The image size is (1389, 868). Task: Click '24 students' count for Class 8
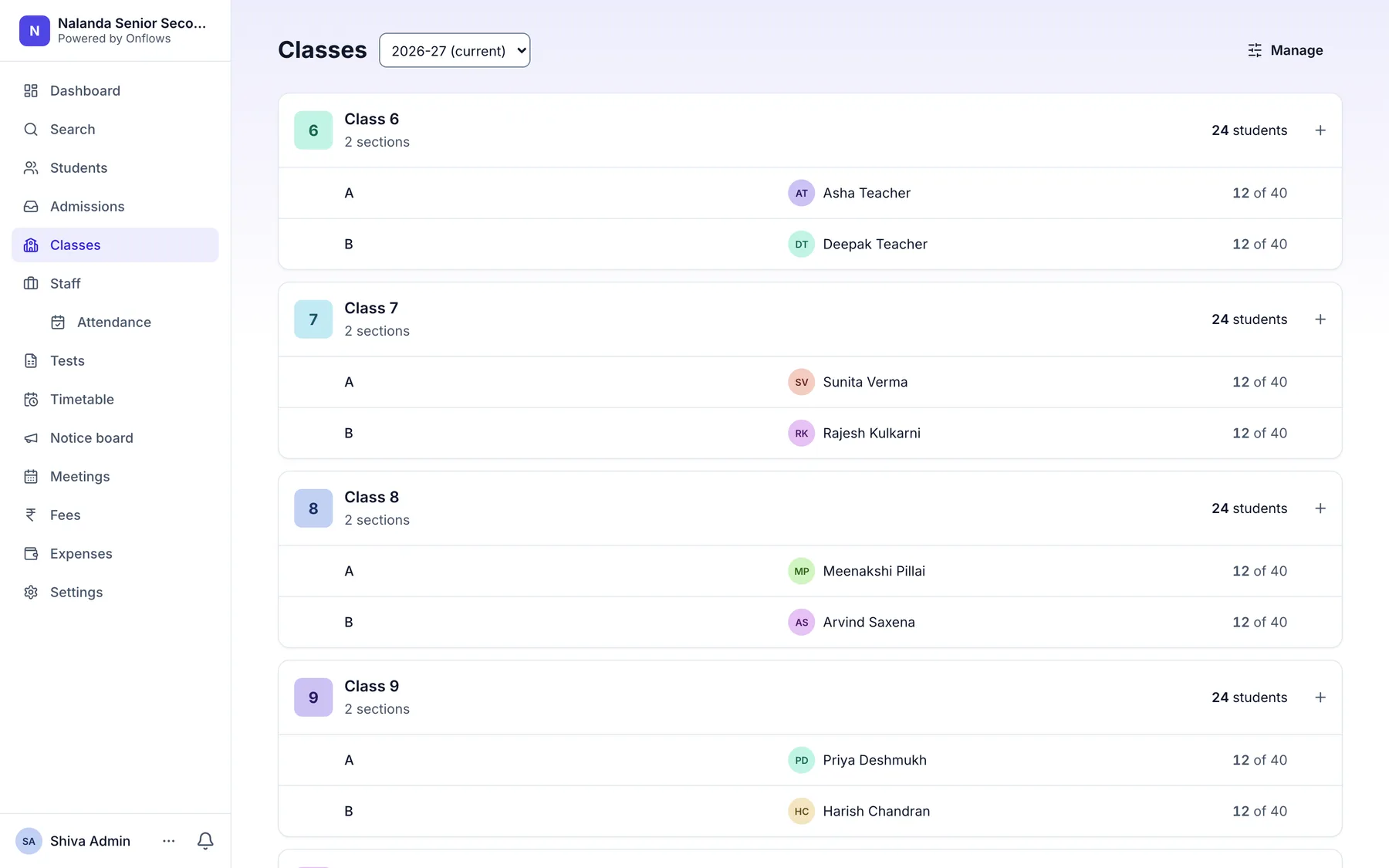[x=1249, y=508]
